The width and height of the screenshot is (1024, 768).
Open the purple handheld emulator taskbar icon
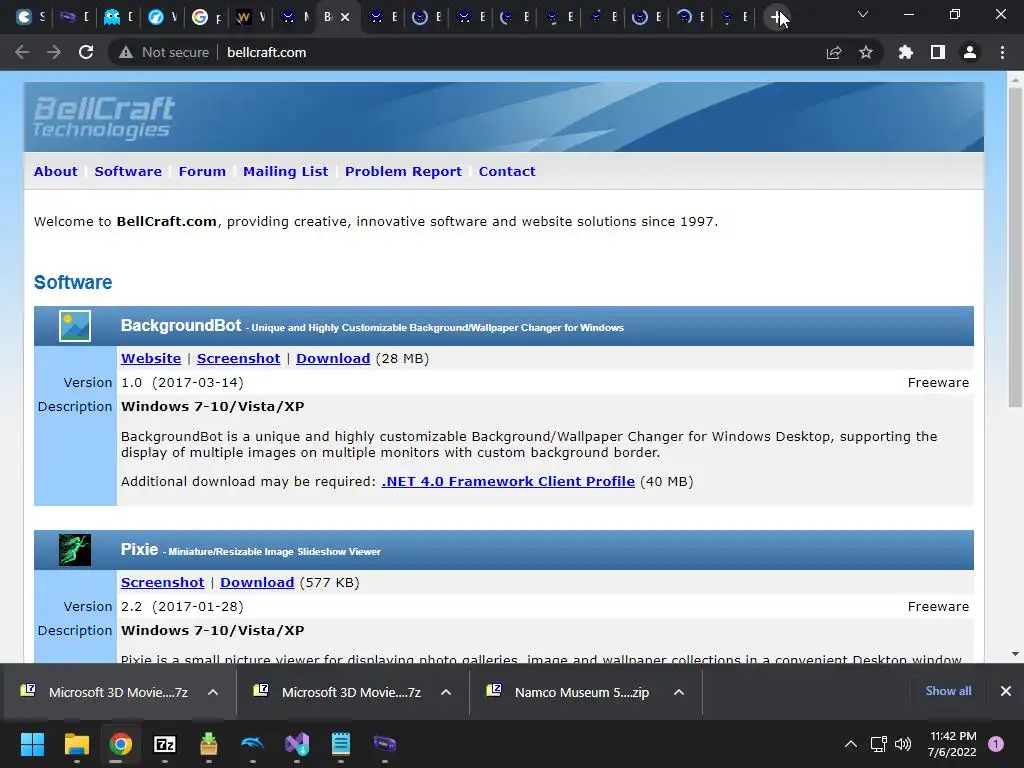[385, 744]
